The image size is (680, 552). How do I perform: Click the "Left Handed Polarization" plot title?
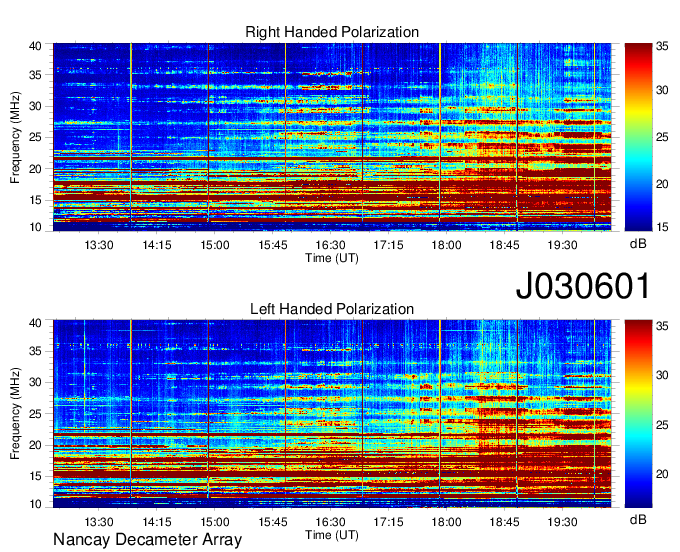pos(332,309)
